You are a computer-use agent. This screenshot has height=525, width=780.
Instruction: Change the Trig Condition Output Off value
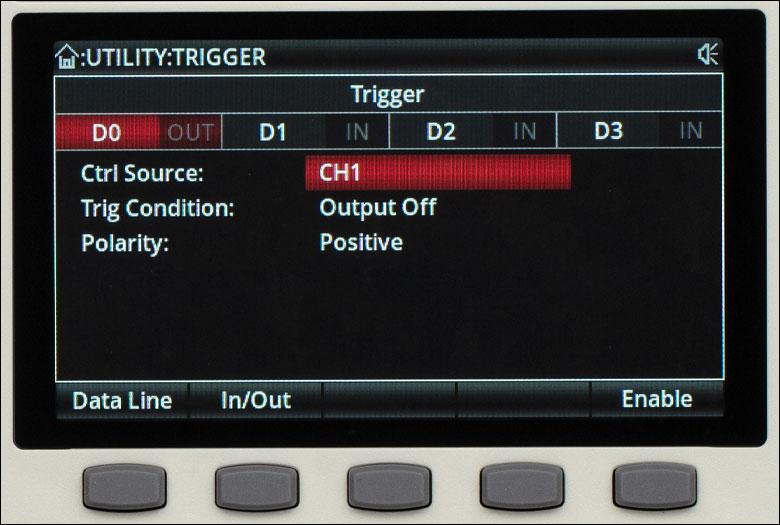[x=378, y=208]
